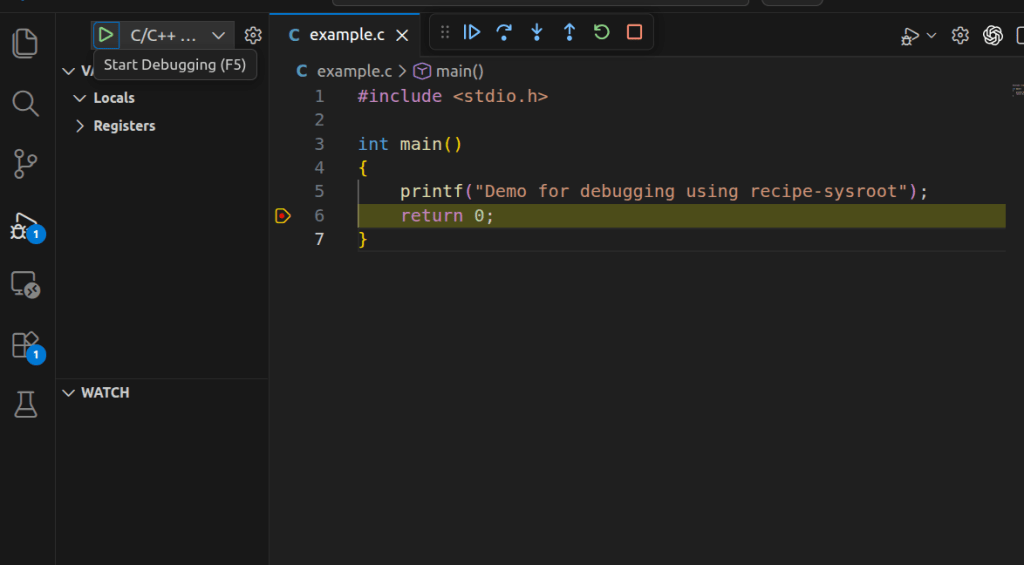Select the example.c editor tab
This screenshot has height=565, width=1024.
pyautogui.click(x=345, y=35)
